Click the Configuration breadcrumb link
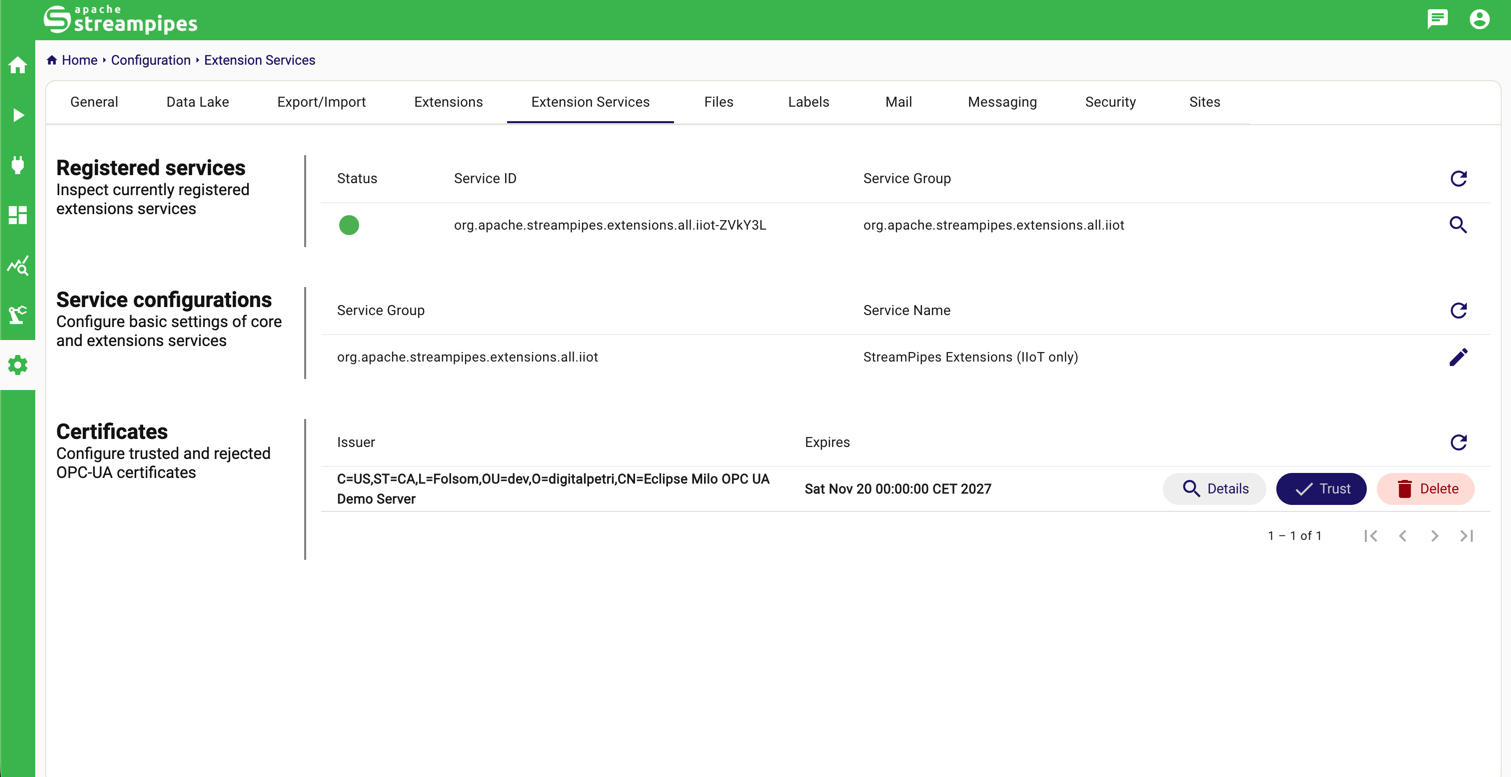The height and width of the screenshot is (777, 1511). tap(150, 60)
